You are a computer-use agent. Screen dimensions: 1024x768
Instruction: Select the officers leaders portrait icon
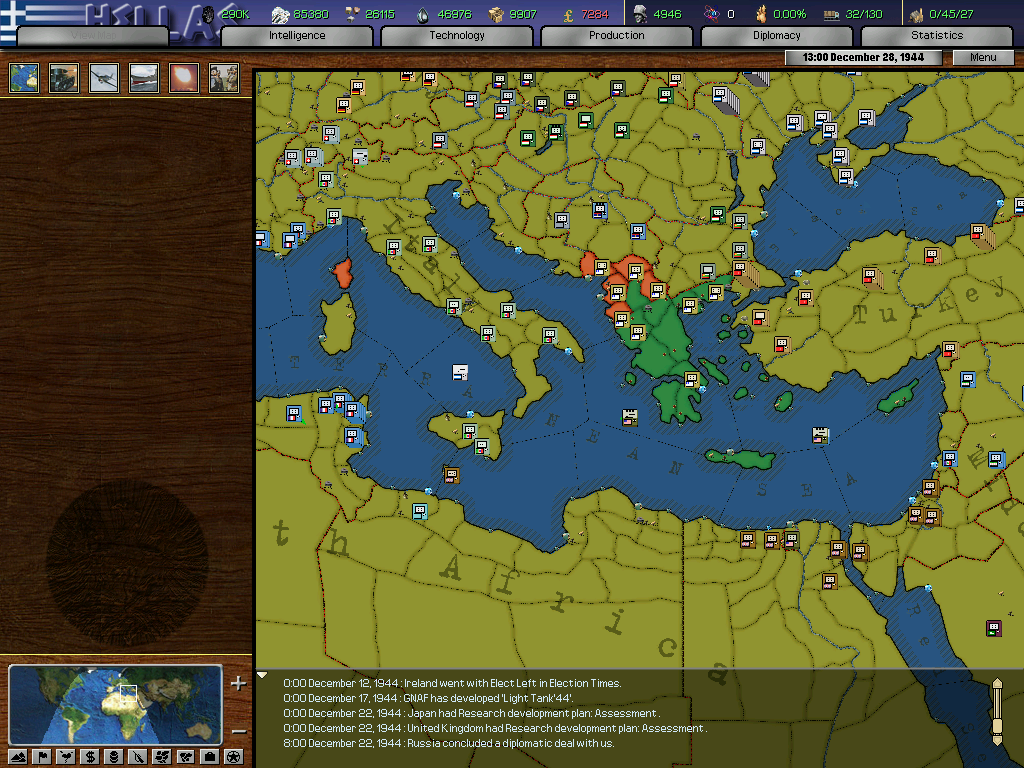[223, 78]
